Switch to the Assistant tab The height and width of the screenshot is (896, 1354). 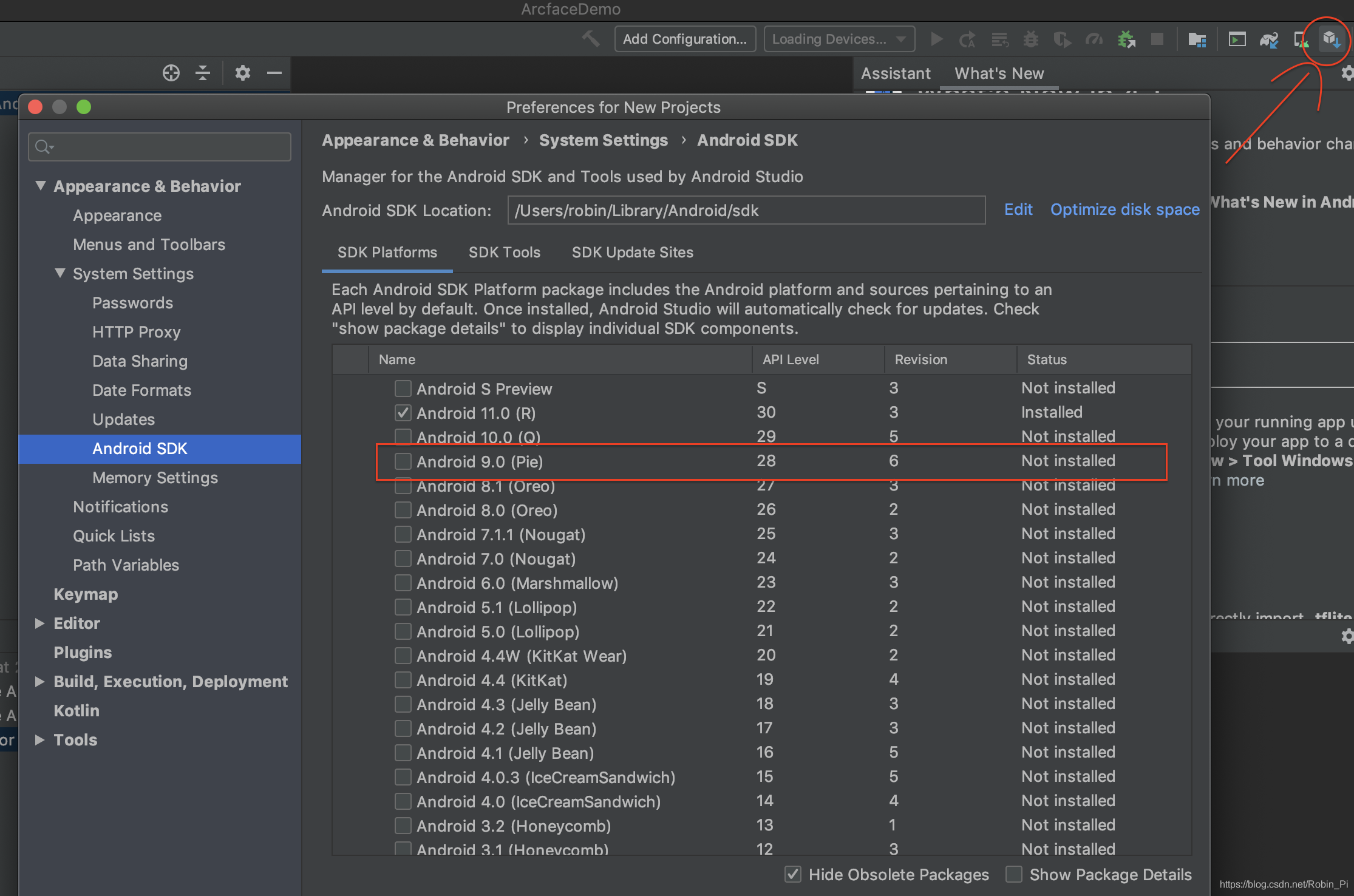point(896,73)
